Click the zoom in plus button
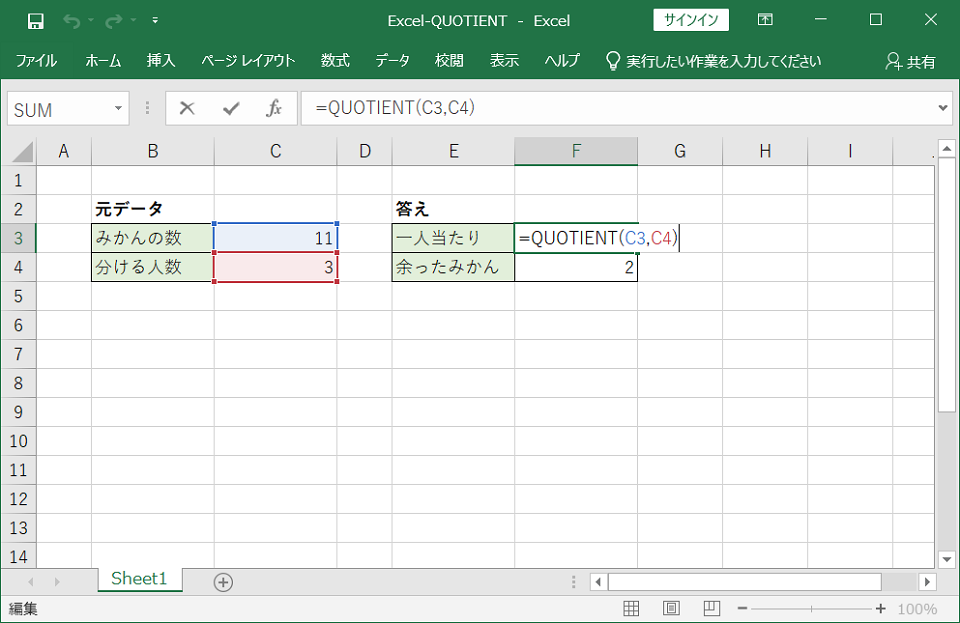The image size is (960, 623). pos(880,609)
